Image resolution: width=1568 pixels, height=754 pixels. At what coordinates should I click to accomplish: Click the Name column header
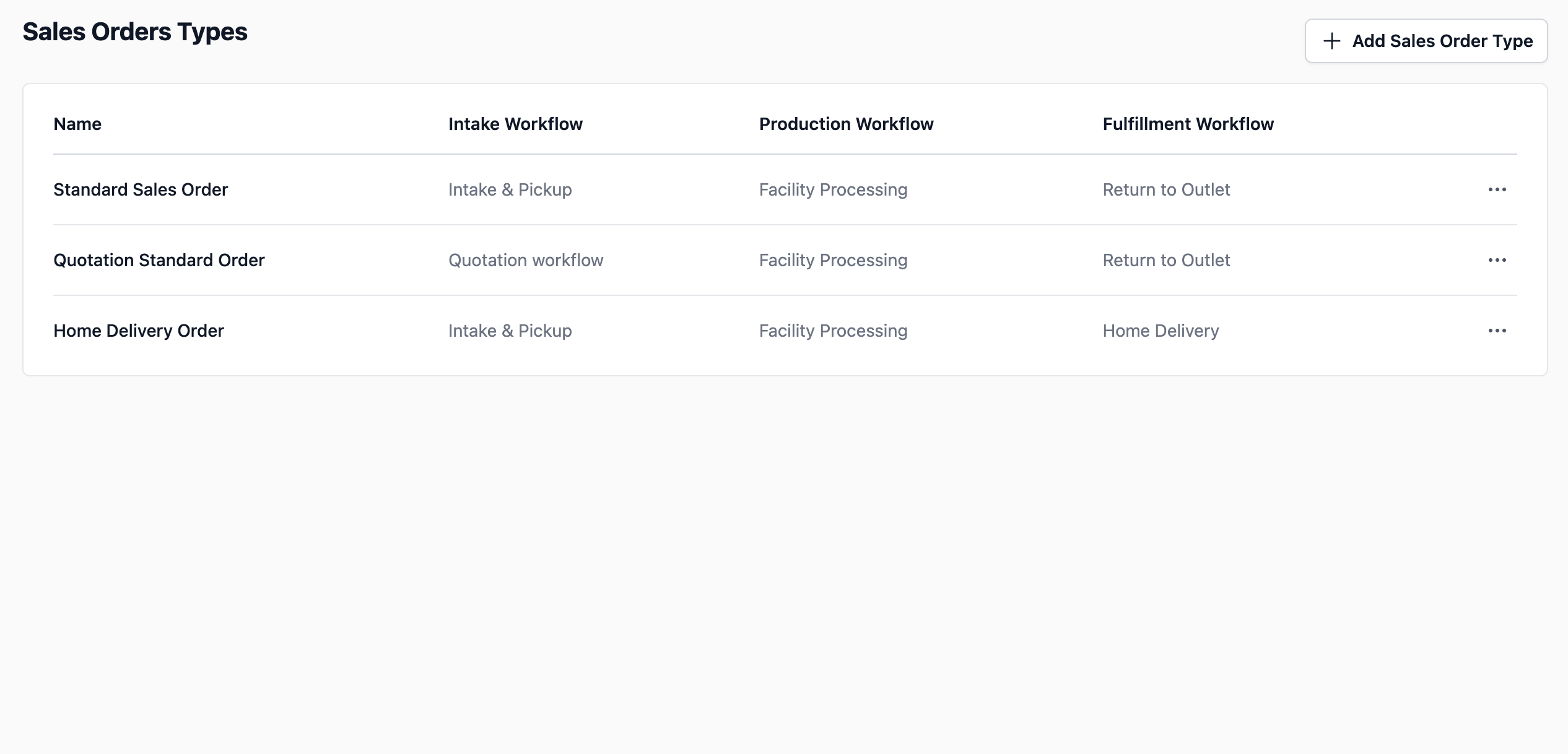point(77,124)
